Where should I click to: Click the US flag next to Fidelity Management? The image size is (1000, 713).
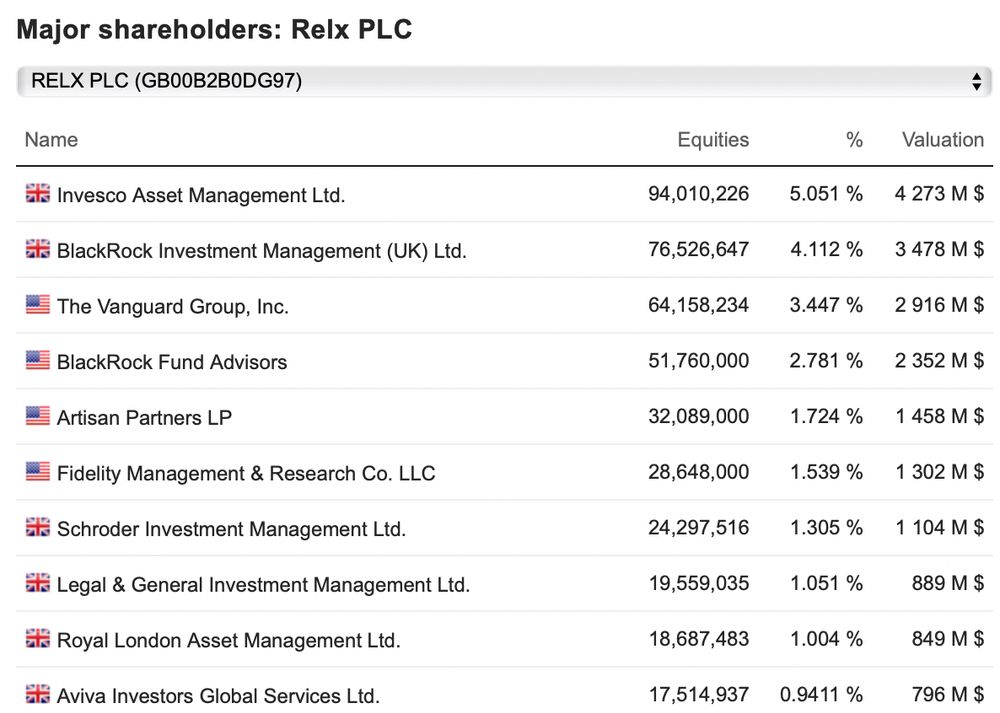[38, 472]
